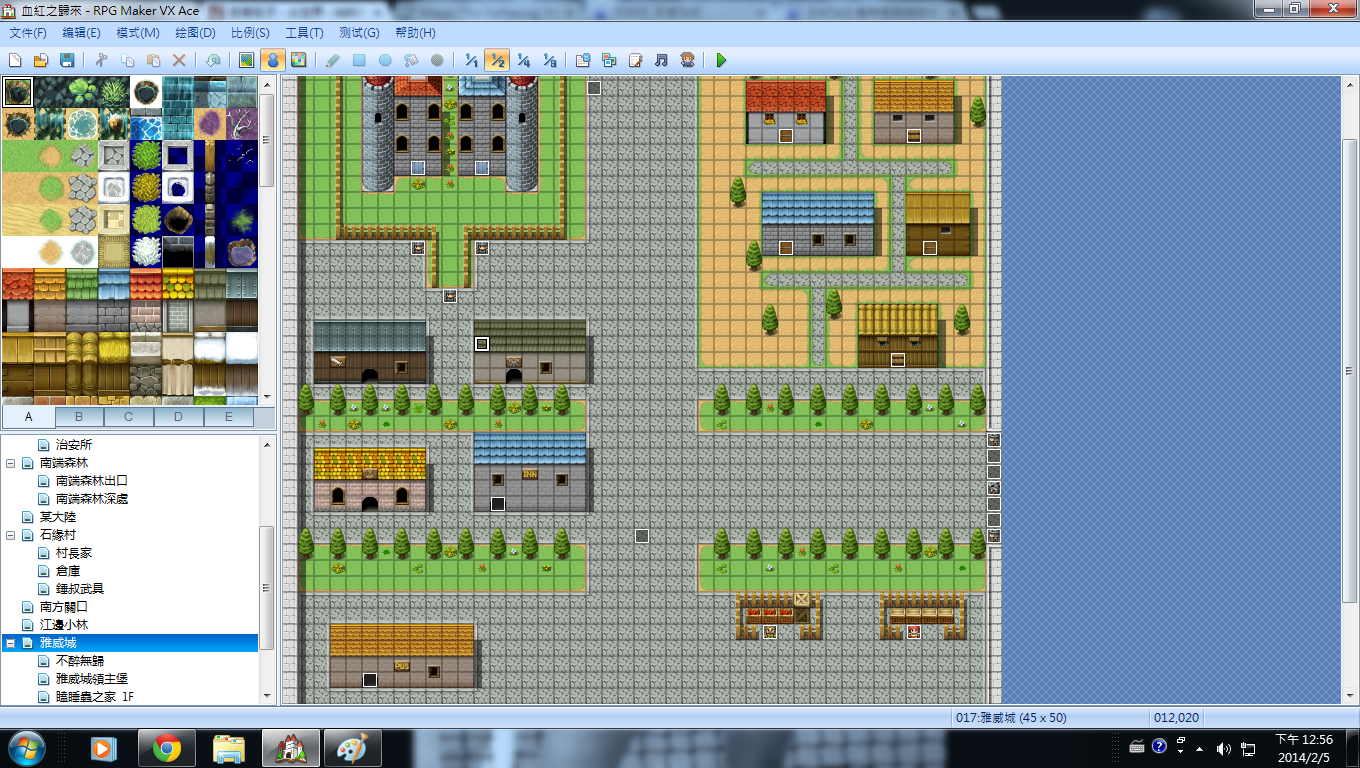The height and width of the screenshot is (768, 1360).
Task: Collapse the 南端森林 map tree node
Action: point(11,463)
